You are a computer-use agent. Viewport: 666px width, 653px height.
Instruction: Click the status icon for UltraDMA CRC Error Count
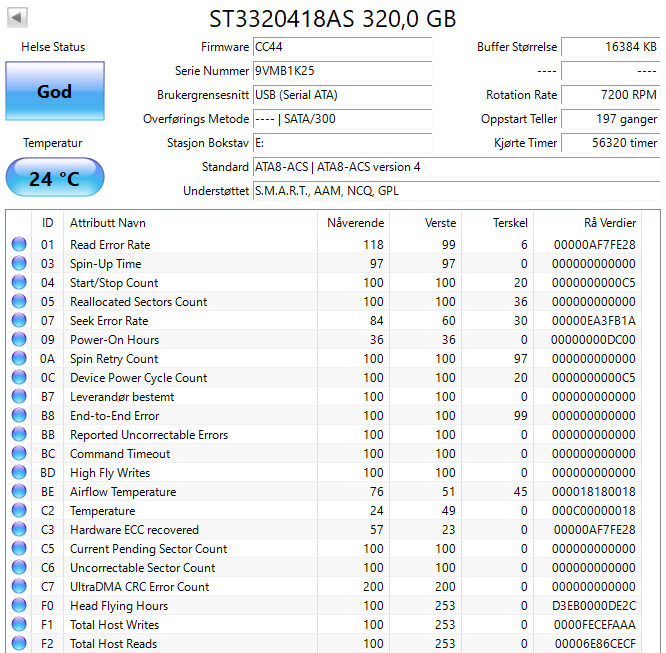point(19,587)
